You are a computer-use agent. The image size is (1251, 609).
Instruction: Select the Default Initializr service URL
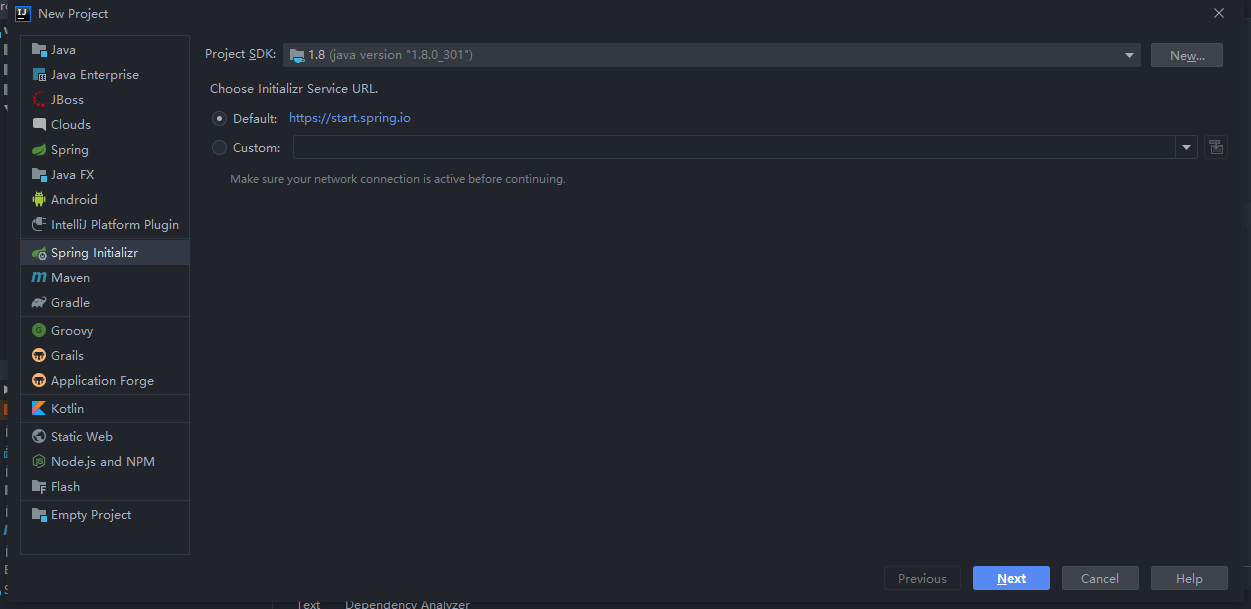pyautogui.click(x=219, y=117)
